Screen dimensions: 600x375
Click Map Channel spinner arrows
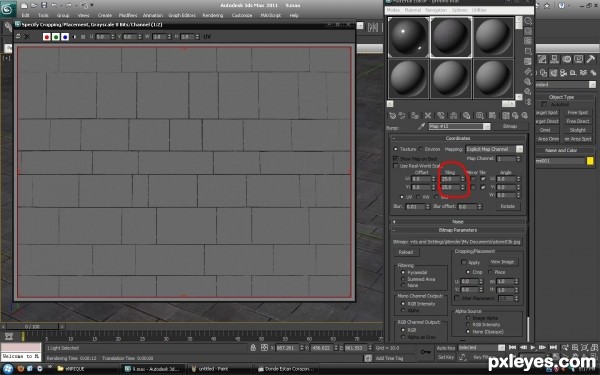coord(518,158)
